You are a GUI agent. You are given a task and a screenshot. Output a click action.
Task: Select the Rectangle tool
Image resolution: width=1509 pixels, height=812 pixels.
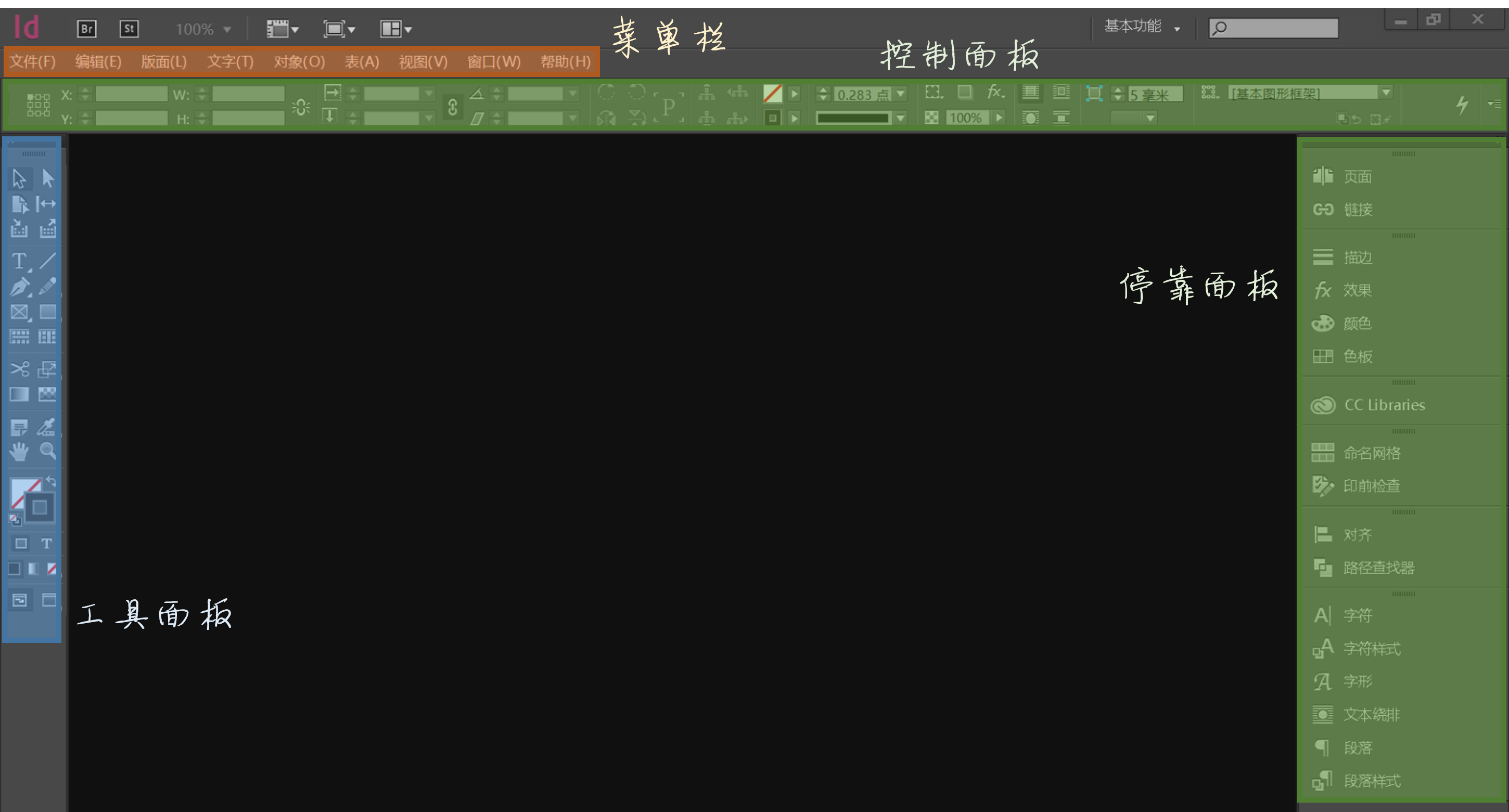[47, 312]
